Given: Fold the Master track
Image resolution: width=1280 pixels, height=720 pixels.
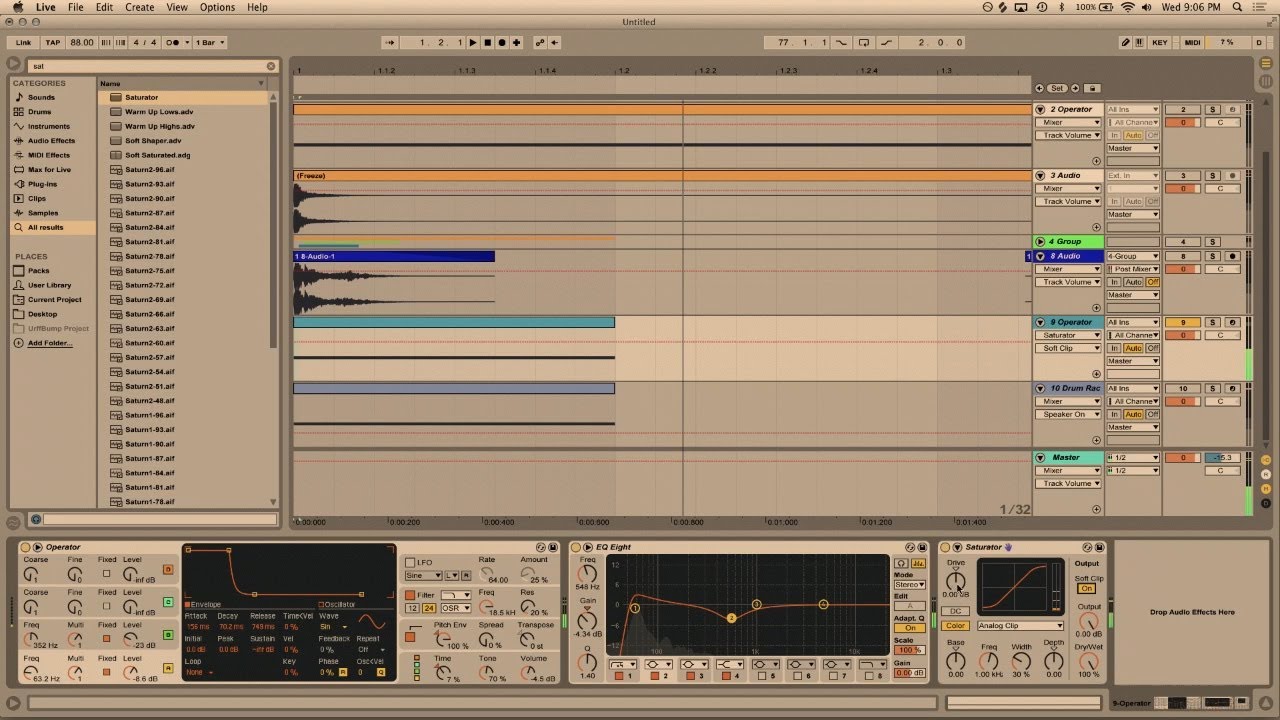Looking at the screenshot, I should coord(1040,457).
